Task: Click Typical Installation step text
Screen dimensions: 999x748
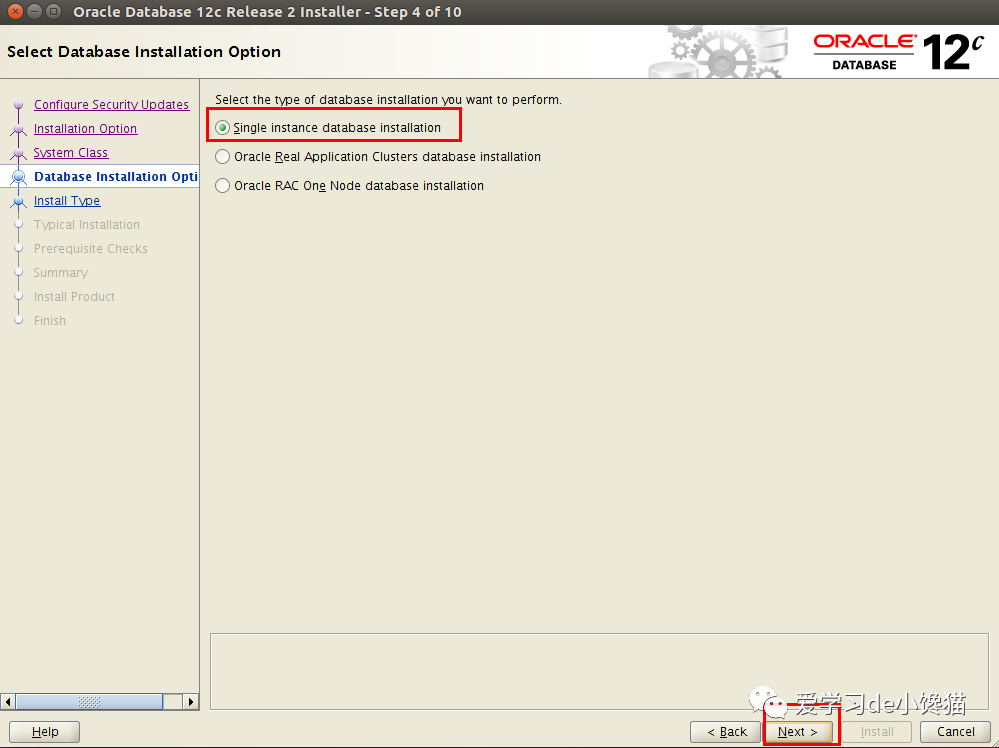Action: click(87, 225)
